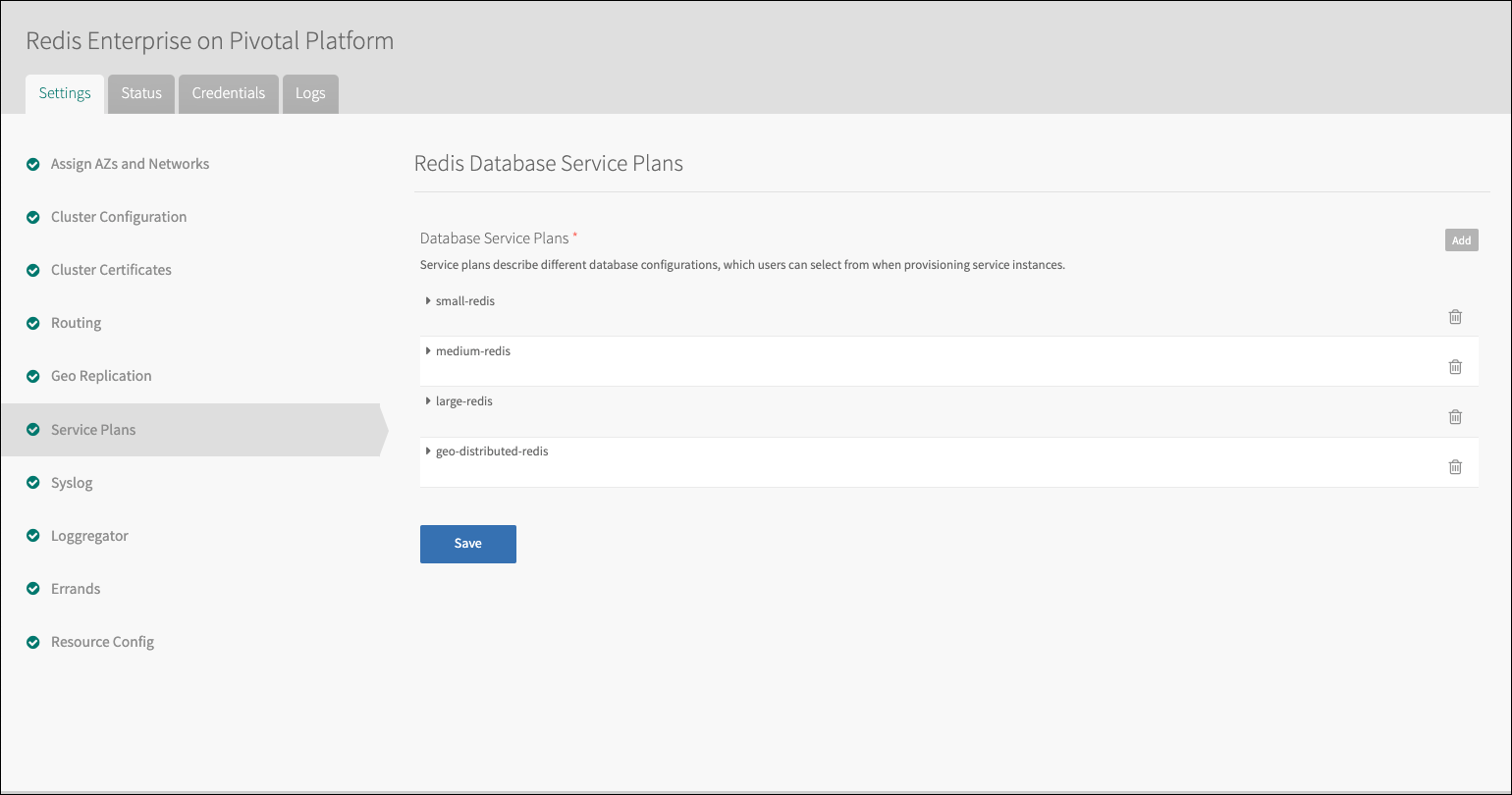Click the checkmark icon beside Syslog
Image resolution: width=1512 pixels, height=795 pixels.
[x=32, y=483]
